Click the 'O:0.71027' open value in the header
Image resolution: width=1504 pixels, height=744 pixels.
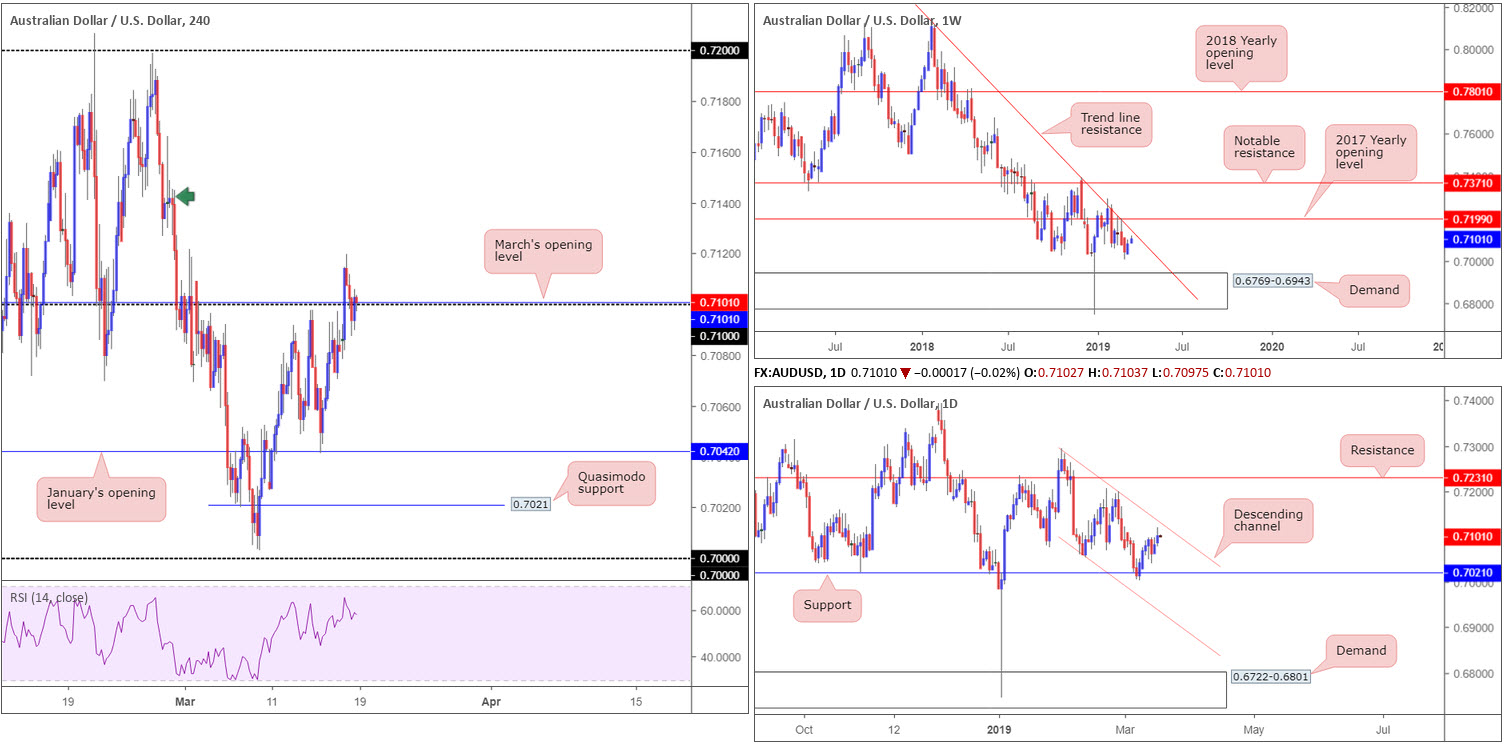[1053, 372]
